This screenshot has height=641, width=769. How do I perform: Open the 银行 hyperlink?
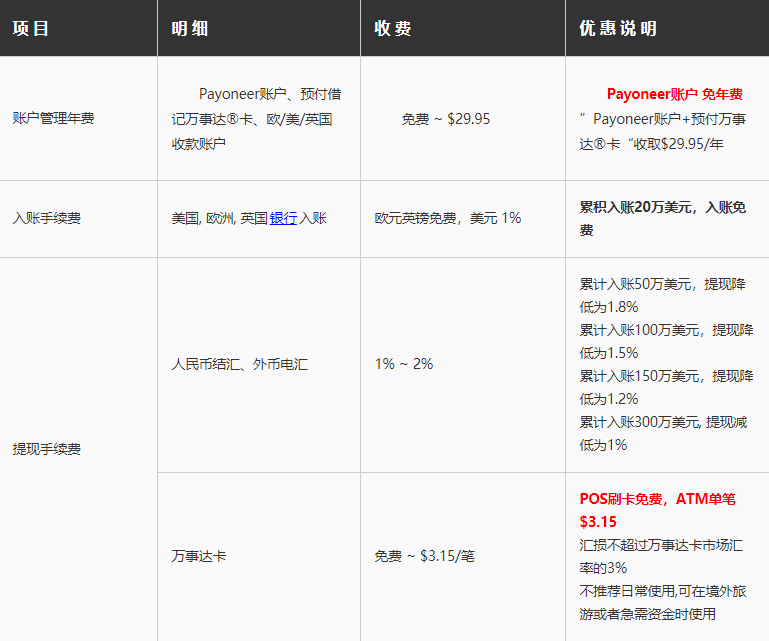pos(283,218)
